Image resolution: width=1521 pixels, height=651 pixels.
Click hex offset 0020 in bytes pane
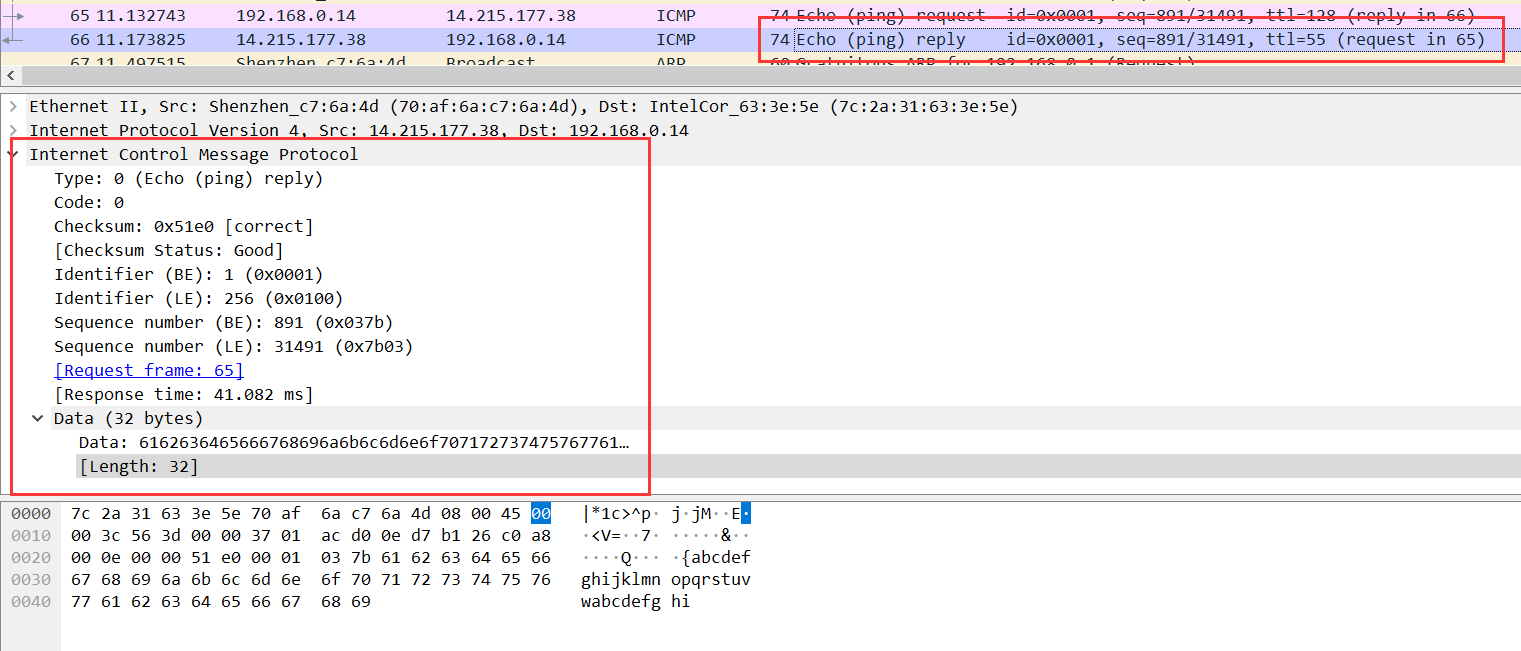(31, 558)
